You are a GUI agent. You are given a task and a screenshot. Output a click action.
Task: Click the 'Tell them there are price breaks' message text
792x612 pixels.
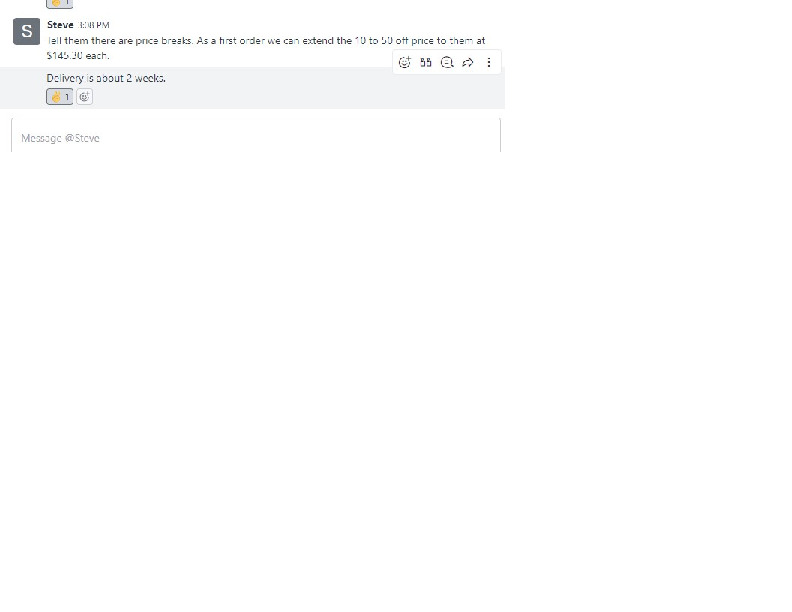[x=120, y=41]
